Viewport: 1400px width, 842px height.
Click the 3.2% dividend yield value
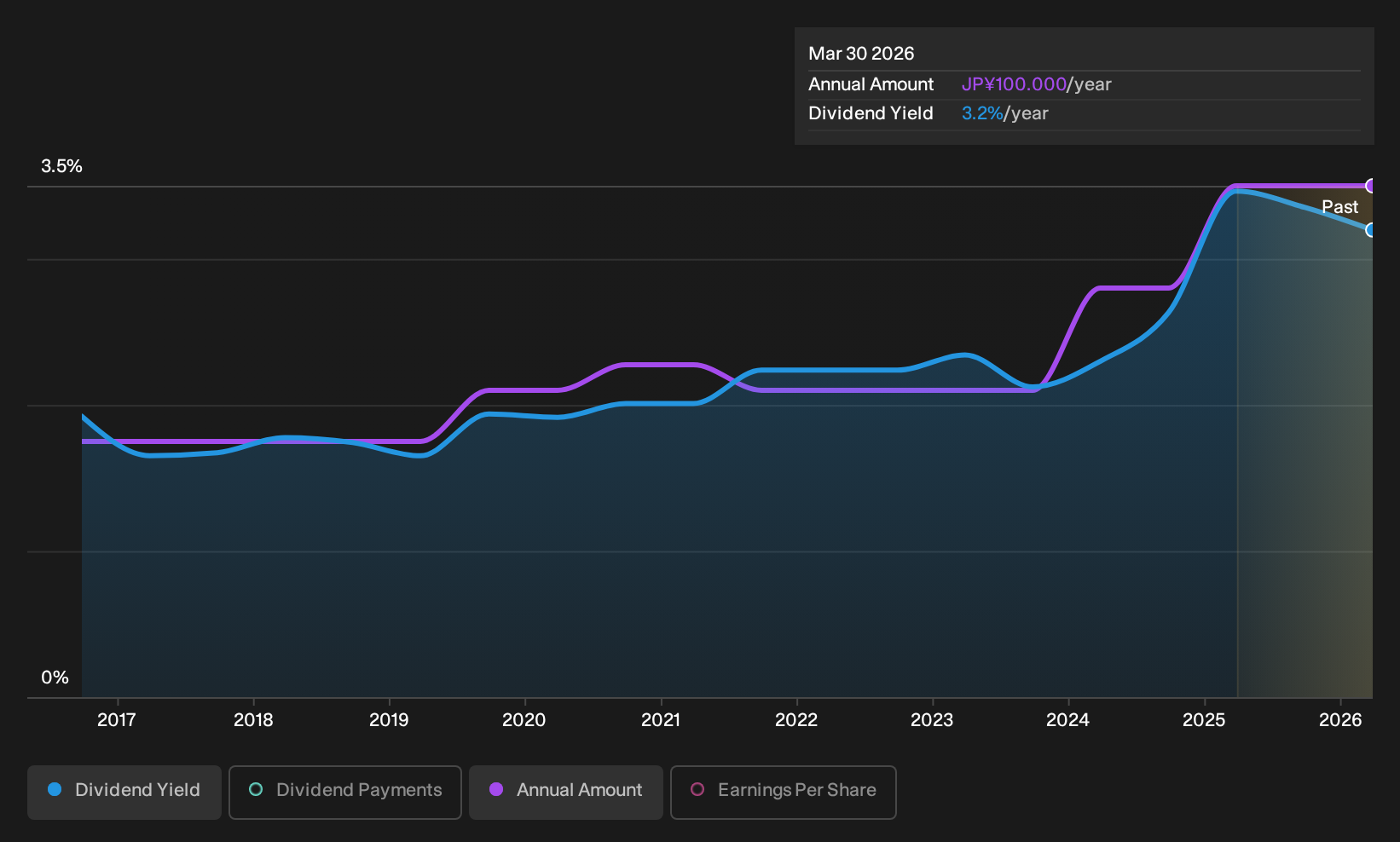click(982, 113)
